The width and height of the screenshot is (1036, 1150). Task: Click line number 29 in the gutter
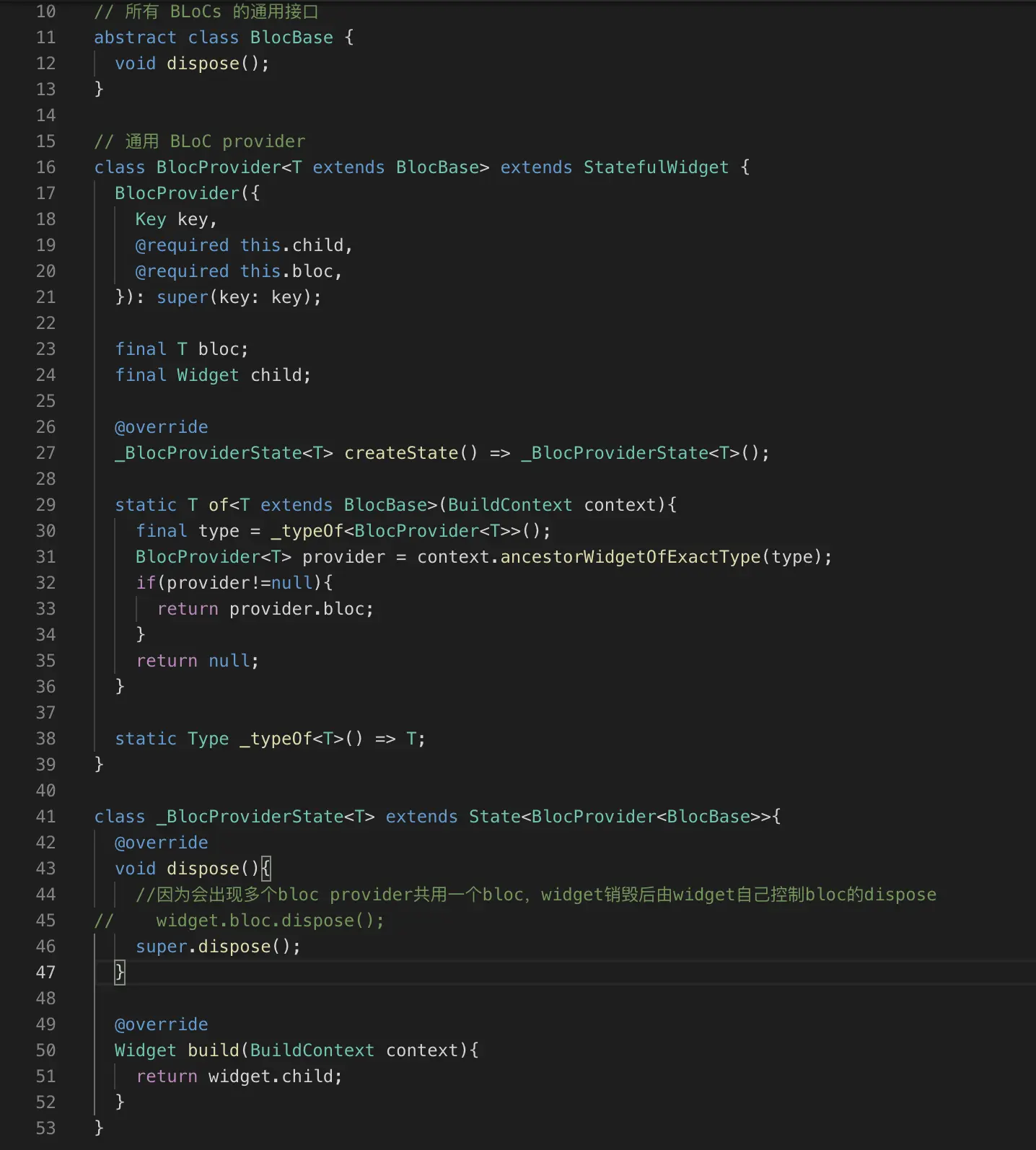coord(45,505)
